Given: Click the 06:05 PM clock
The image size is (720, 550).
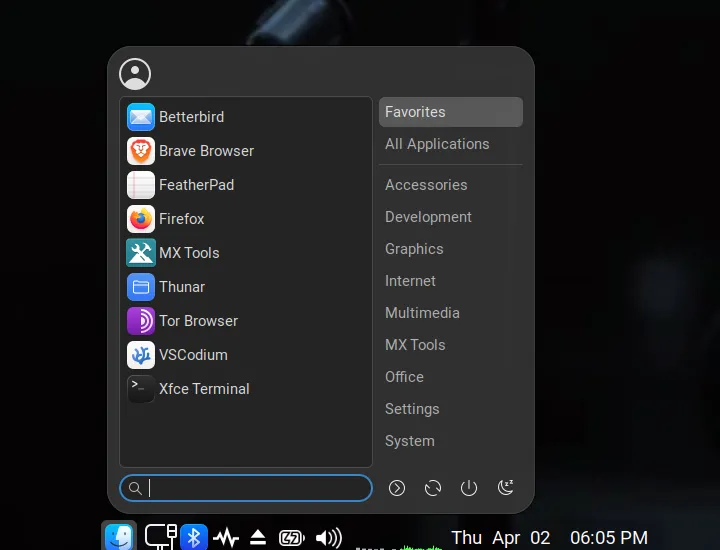Looking at the screenshot, I should coord(609,538).
